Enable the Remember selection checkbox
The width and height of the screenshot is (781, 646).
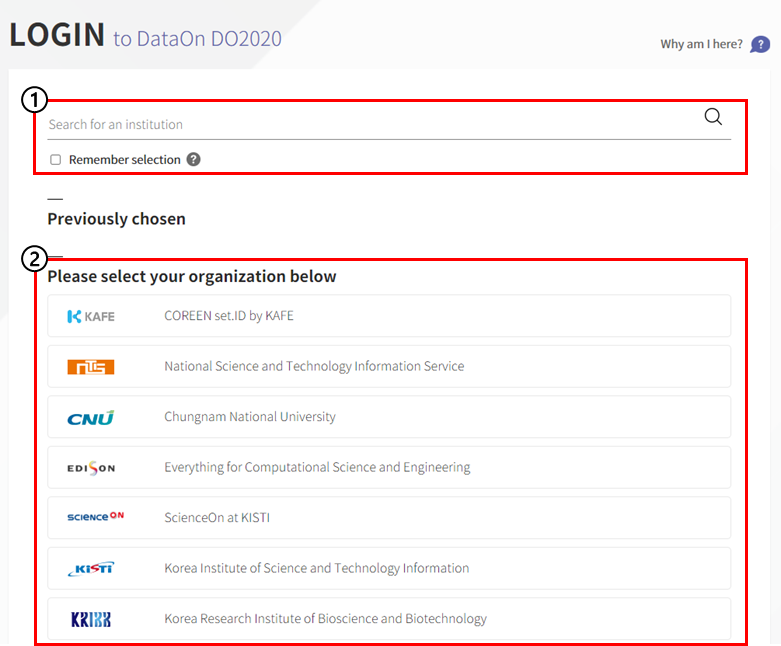(55, 159)
